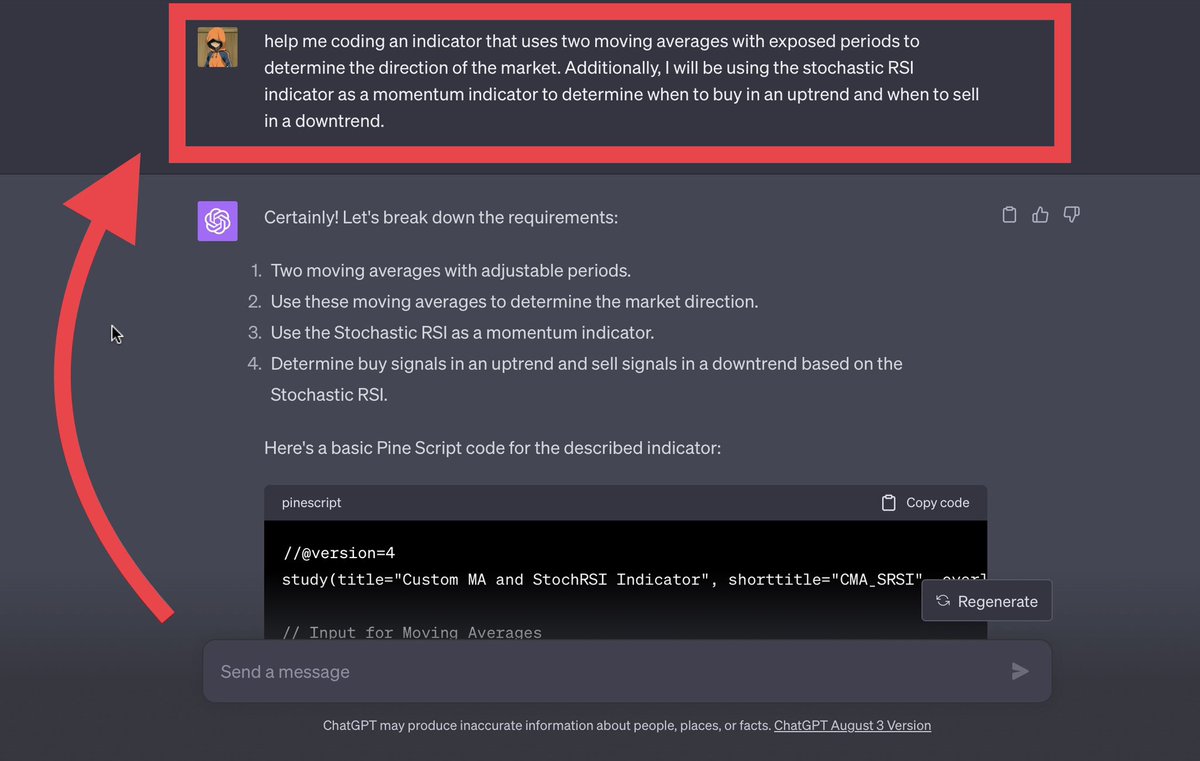Copy code from the pinescript block
This screenshot has height=761, width=1200.
(x=925, y=503)
